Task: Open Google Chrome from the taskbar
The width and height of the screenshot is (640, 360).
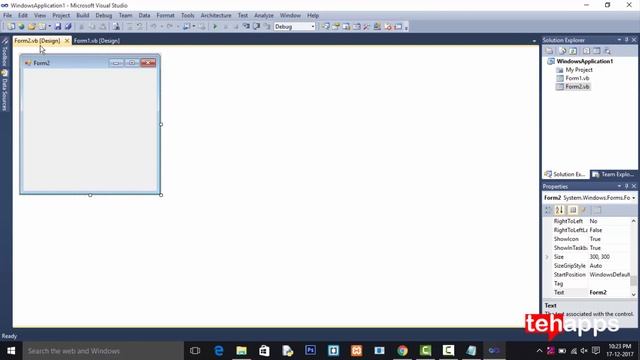Action: coord(402,351)
